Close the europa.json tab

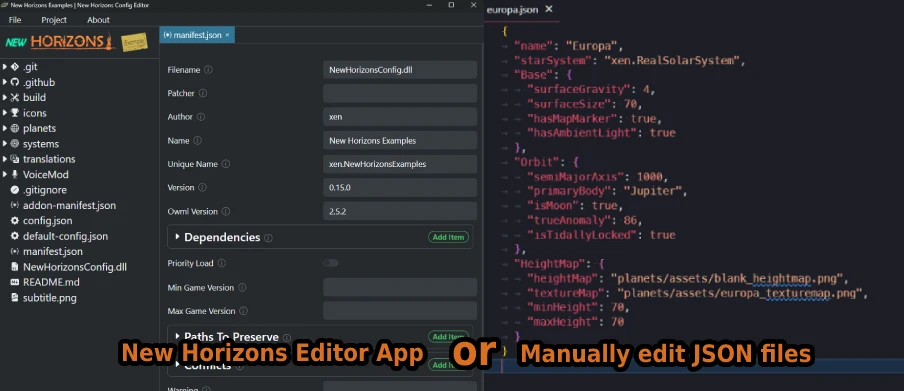[549, 9]
